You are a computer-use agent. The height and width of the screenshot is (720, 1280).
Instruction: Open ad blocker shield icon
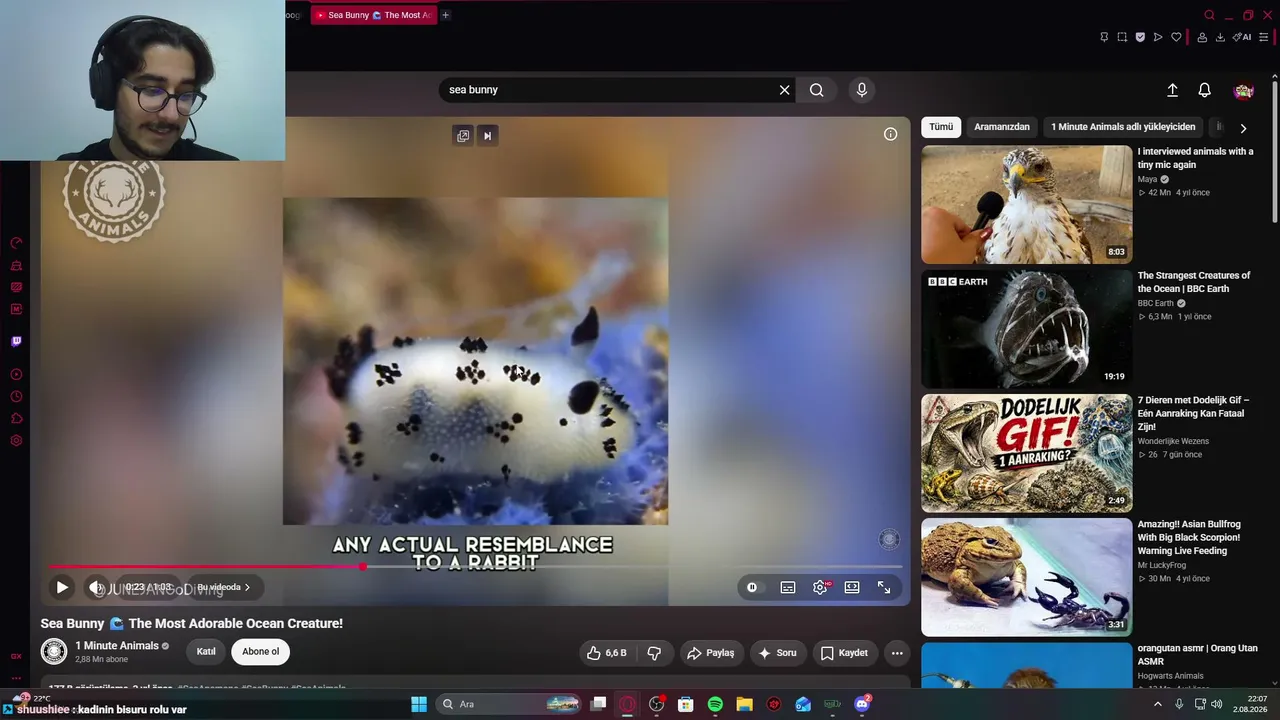click(x=1140, y=37)
